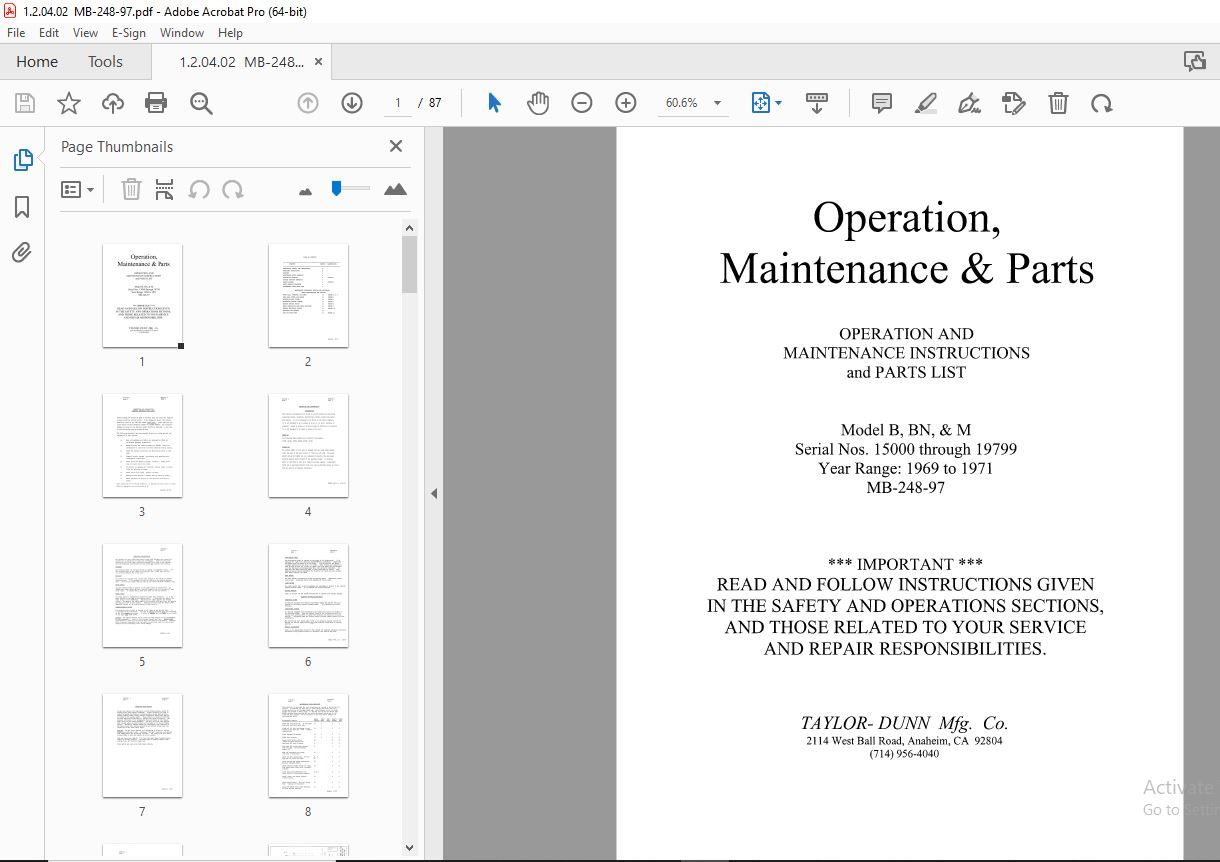Open the thumbnail options dropdown
The image size is (1220, 862).
pyautogui.click(x=78, y=189)
